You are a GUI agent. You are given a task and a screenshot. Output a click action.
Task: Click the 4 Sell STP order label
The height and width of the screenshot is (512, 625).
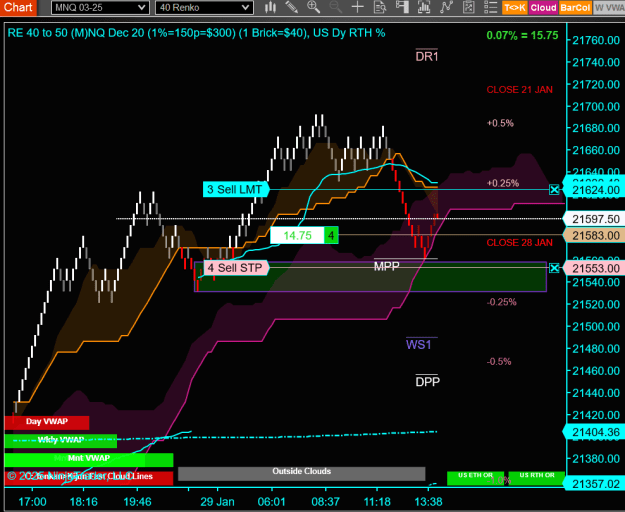tap(236, 268)
